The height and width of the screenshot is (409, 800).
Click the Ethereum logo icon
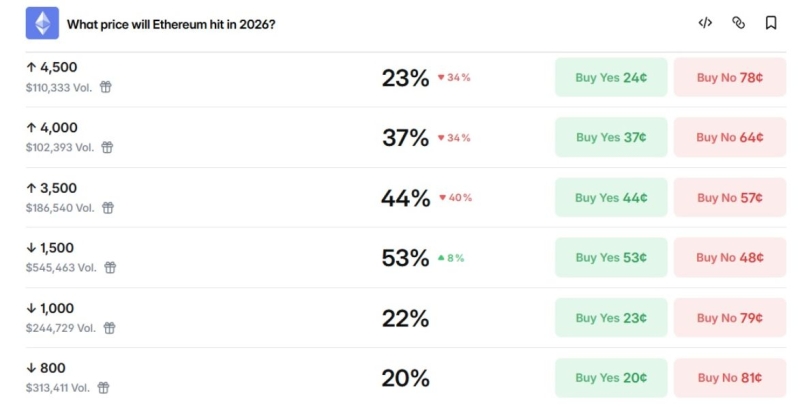click(42, 23)
